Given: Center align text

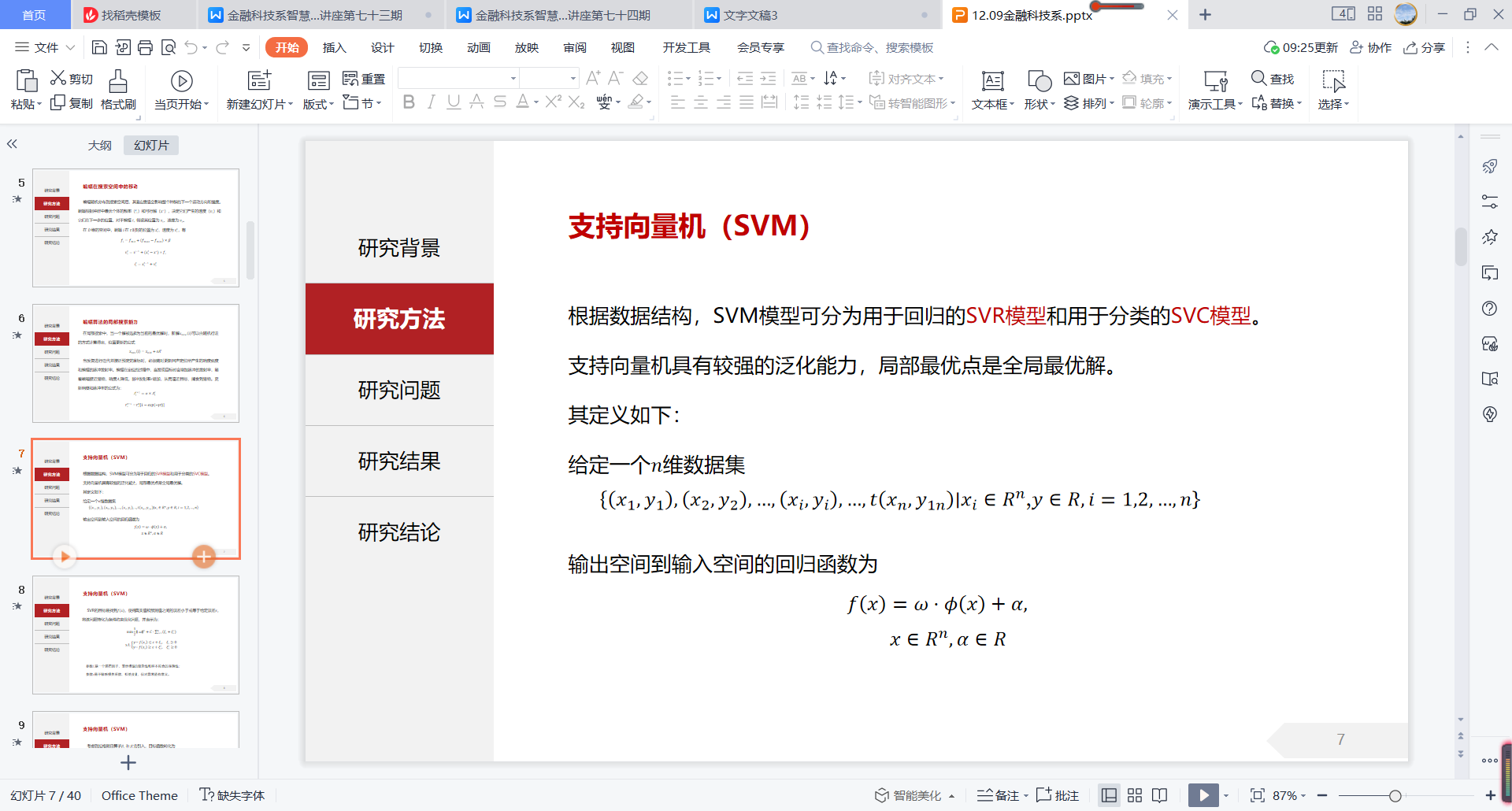Looking at the screenshot, I should (700, 102).
